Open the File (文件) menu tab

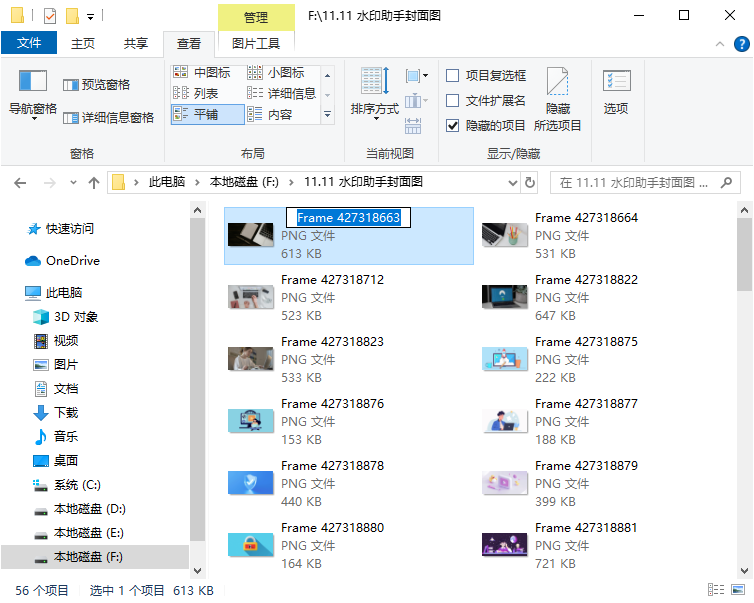coord(29,44)
